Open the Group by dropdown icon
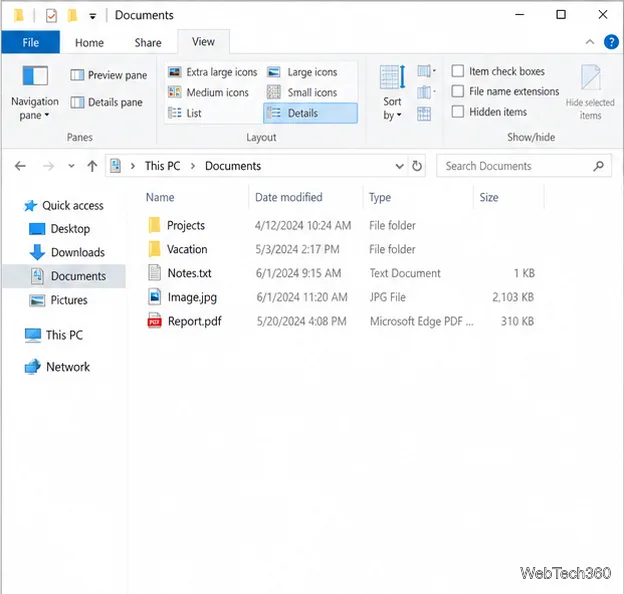The height and width of the screenshot is (594, 624). pyautogui.click(x=426, y=72)
